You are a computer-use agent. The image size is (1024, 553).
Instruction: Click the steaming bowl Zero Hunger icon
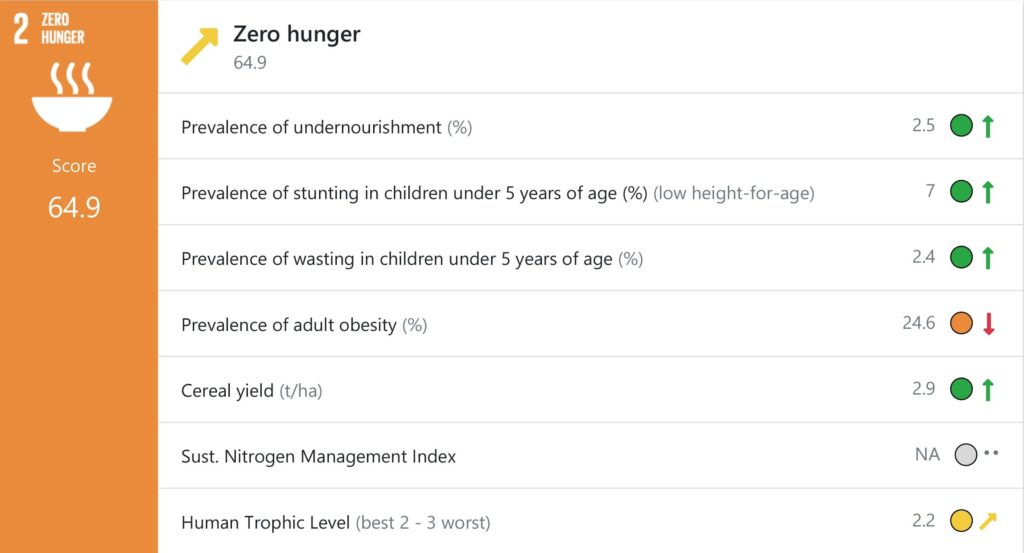tap(72, 97)
